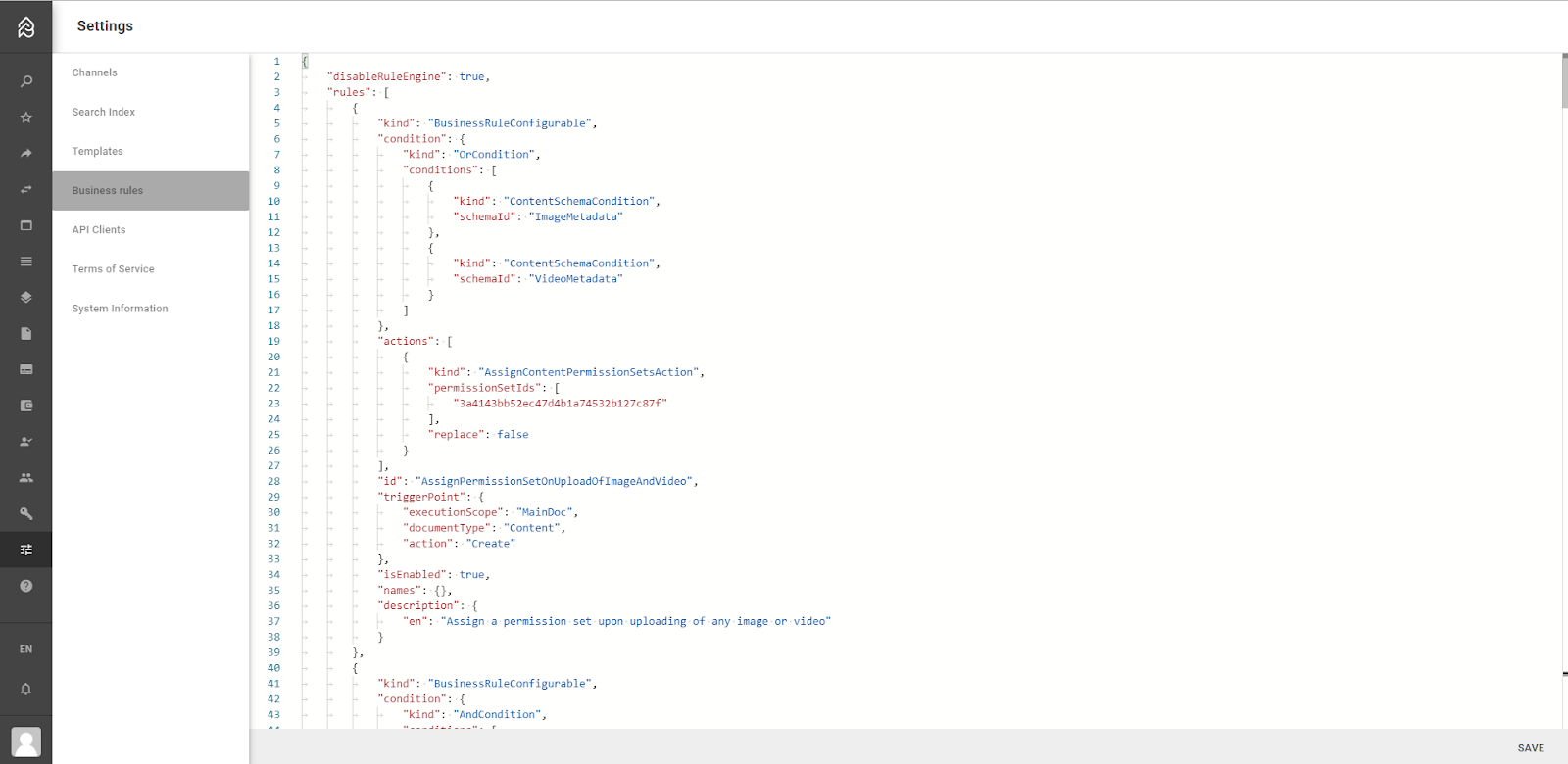Click the English description string on line 37
This screenshot has height=764, width=1568.
[636, 621]
